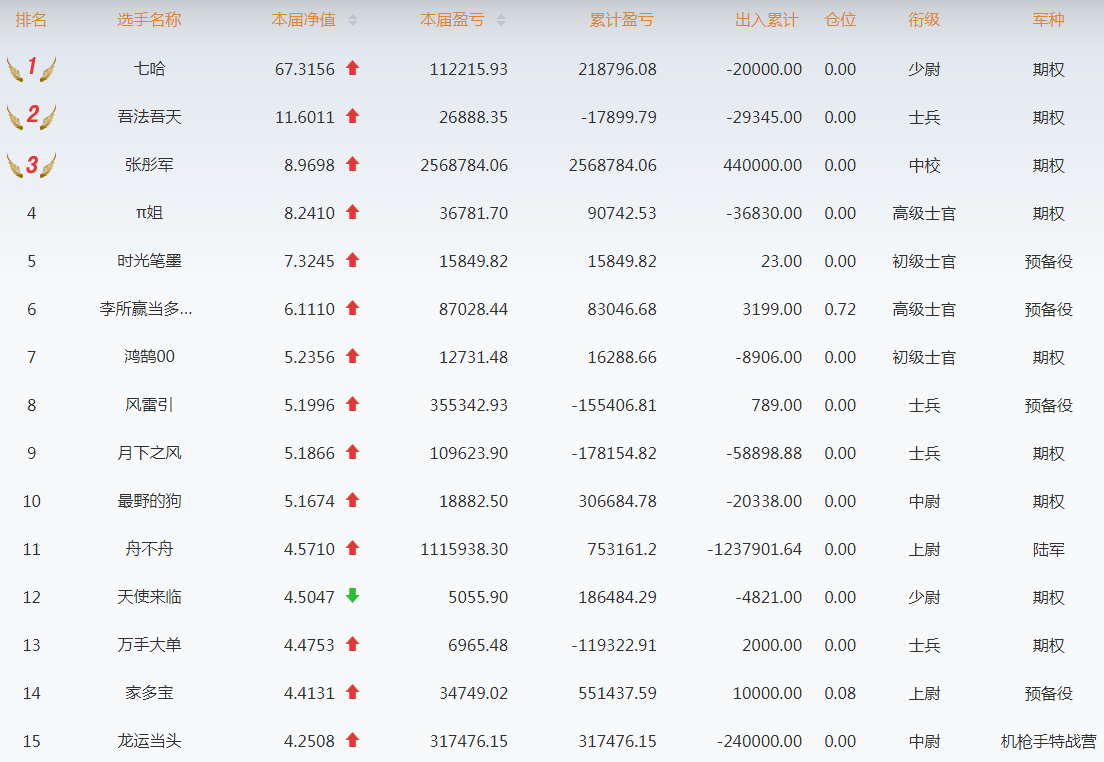
Task: Open player 风雷引's profile
Action: coord(149,405)
